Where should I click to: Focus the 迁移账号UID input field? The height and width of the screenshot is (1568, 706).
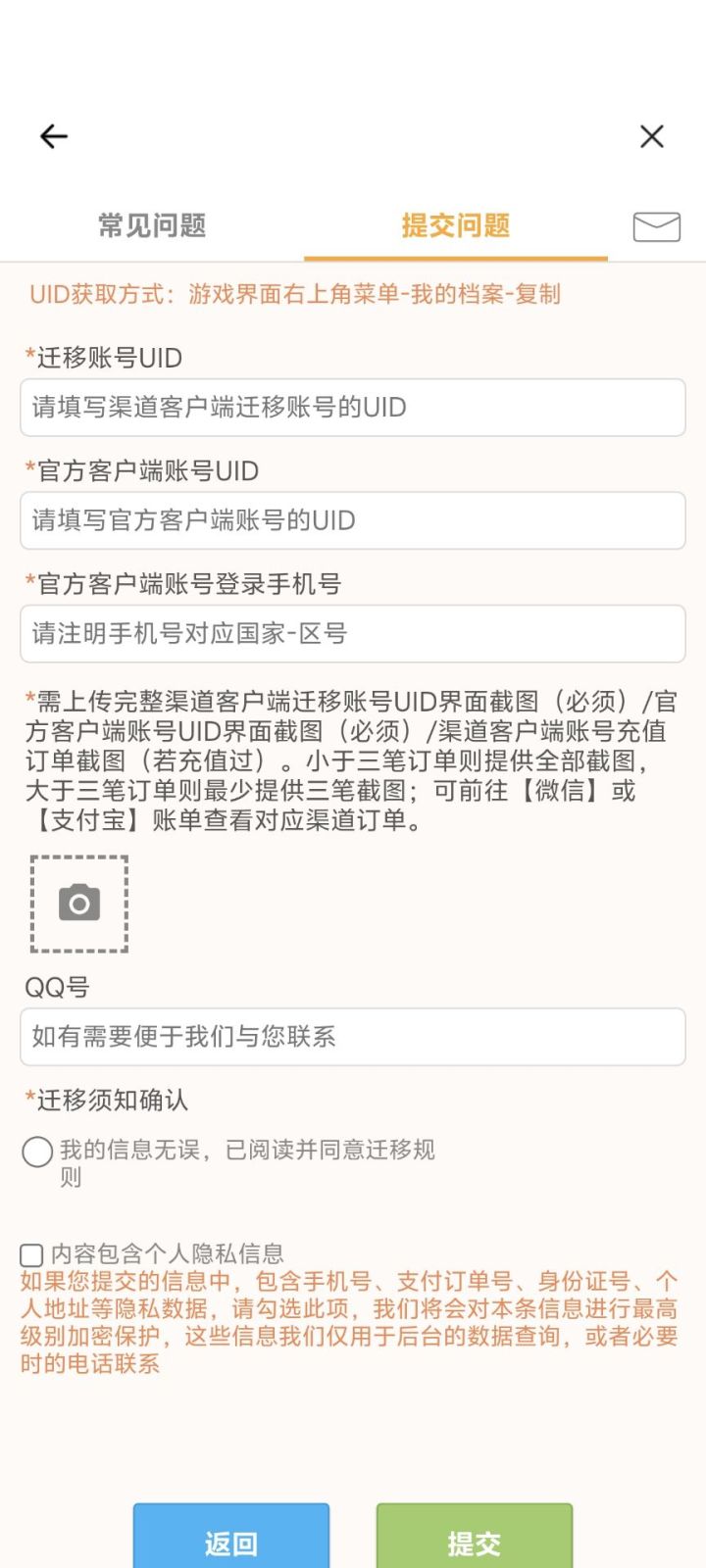pyautogui.click(x=353, y=408)
